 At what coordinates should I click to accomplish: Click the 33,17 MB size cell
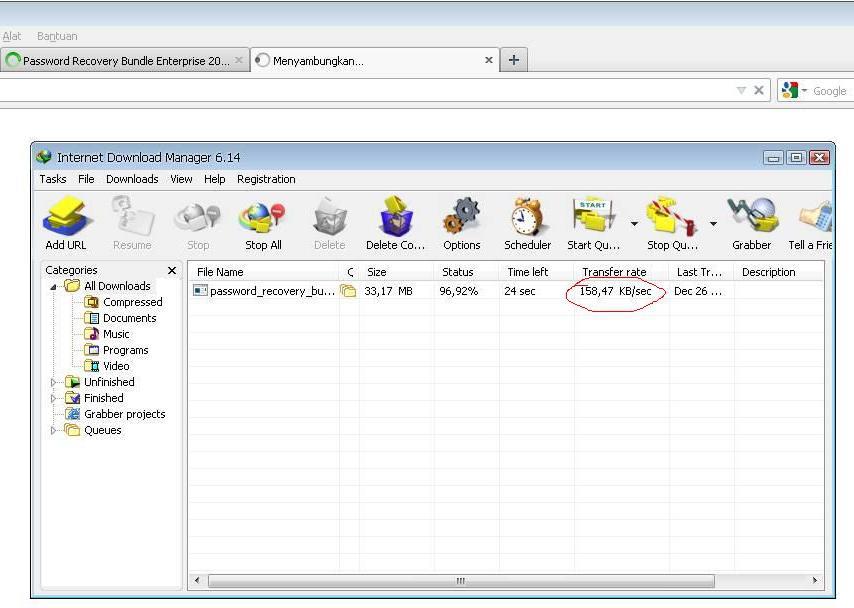point(388,291)
